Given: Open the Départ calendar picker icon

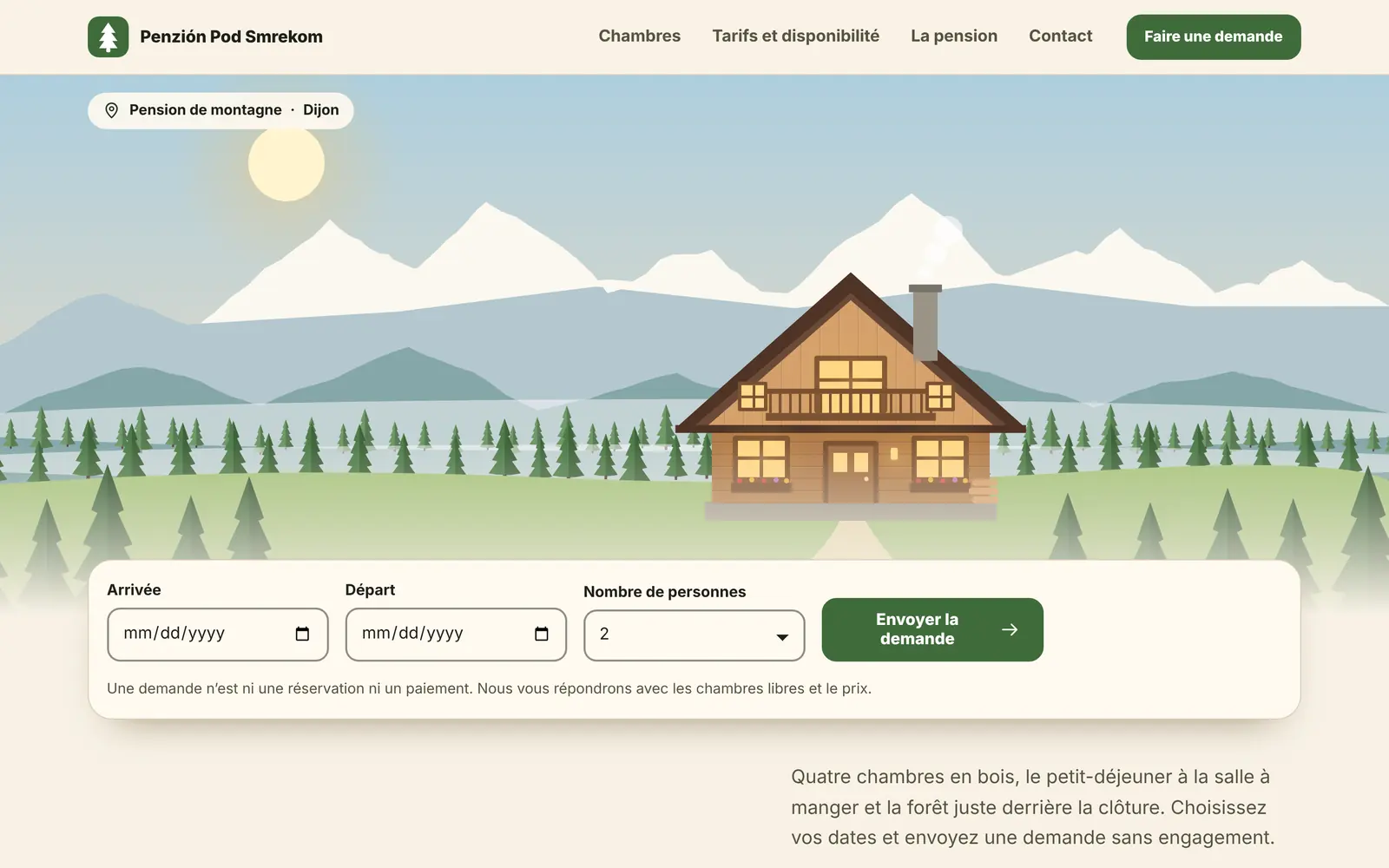Looking at the screenshot, I should [541, 634].
